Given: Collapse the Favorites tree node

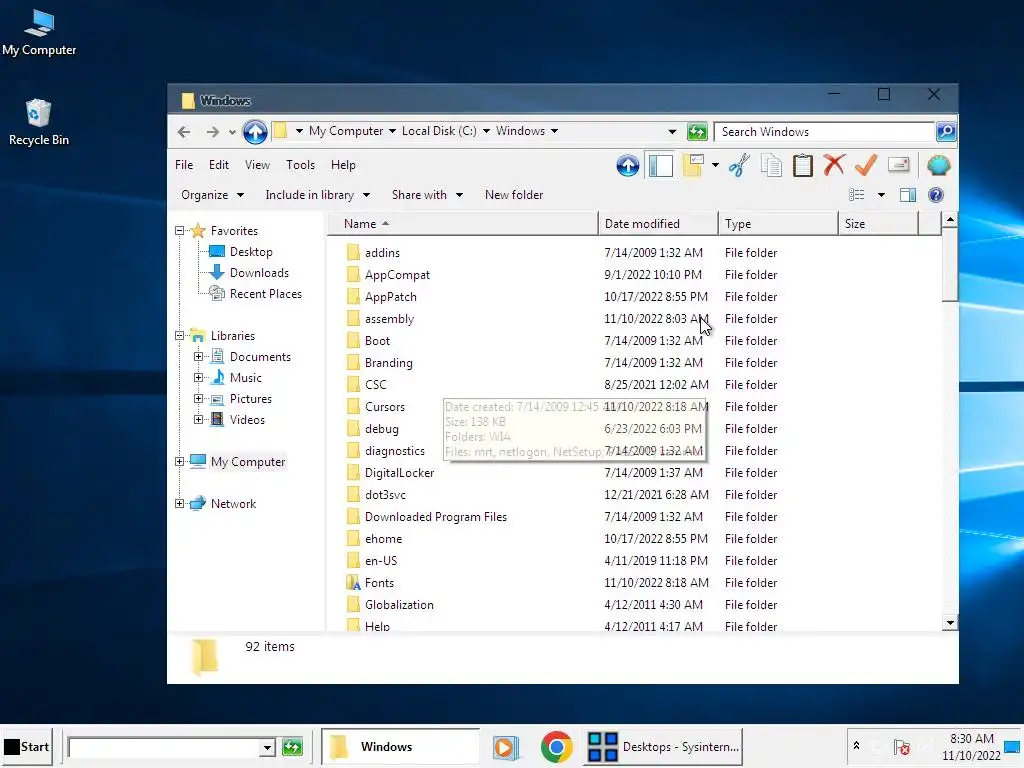Looking at the screenshot, I should [x=180, y=231].
